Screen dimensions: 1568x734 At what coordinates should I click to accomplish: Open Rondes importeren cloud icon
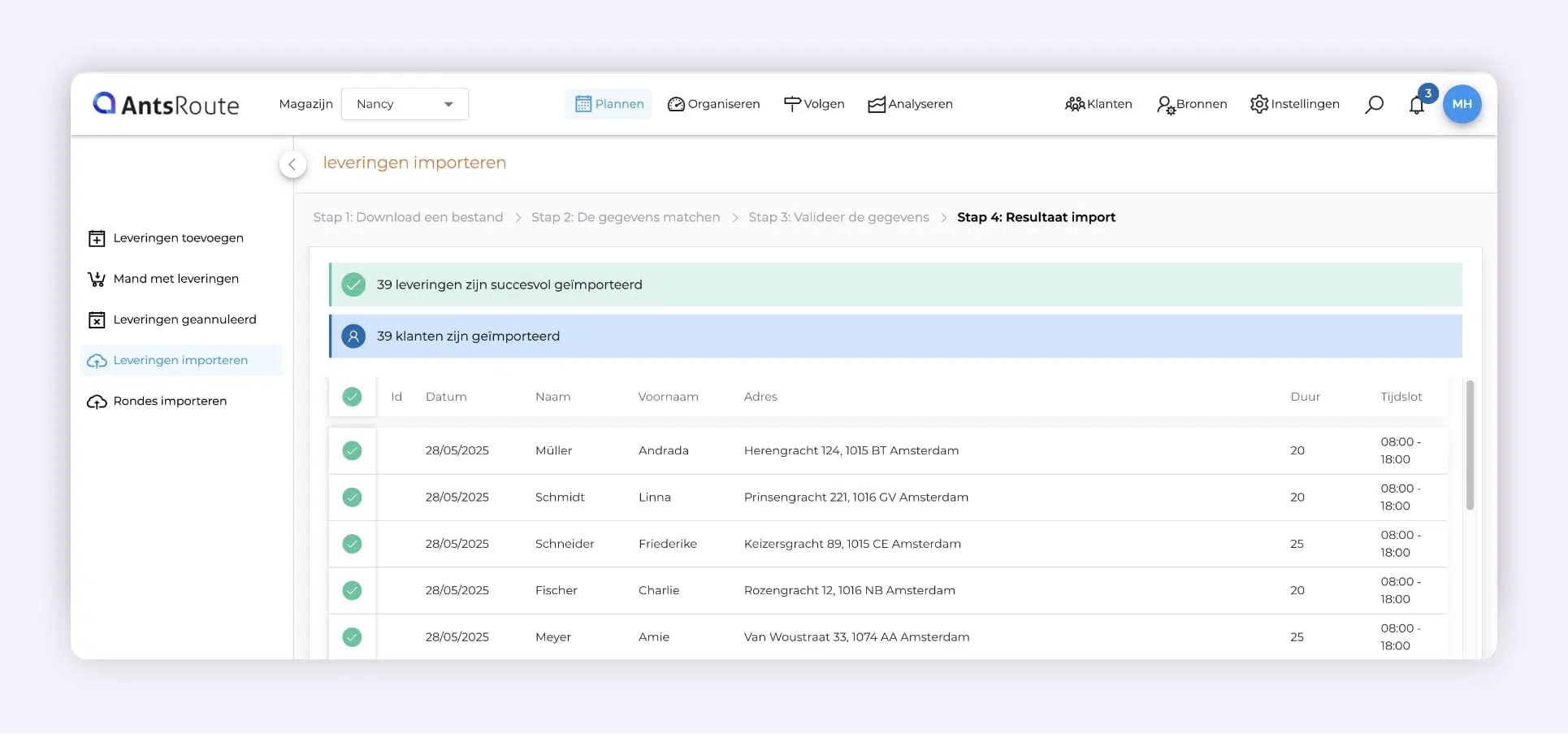coord(97,402)
